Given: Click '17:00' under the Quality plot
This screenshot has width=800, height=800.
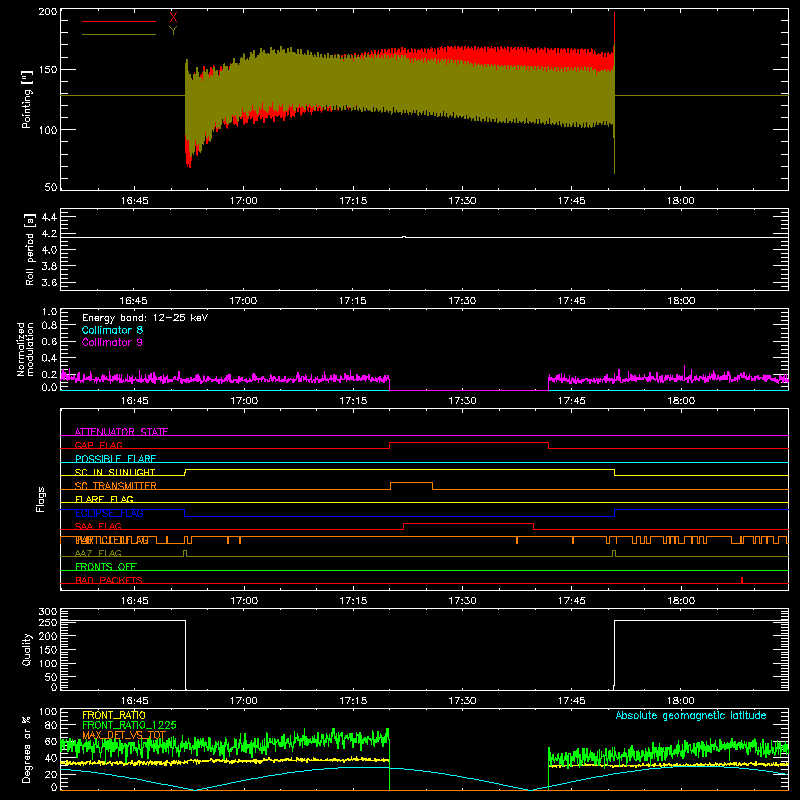Looking at the screenshot, I should pyautogui.click(x=243, y=701).
